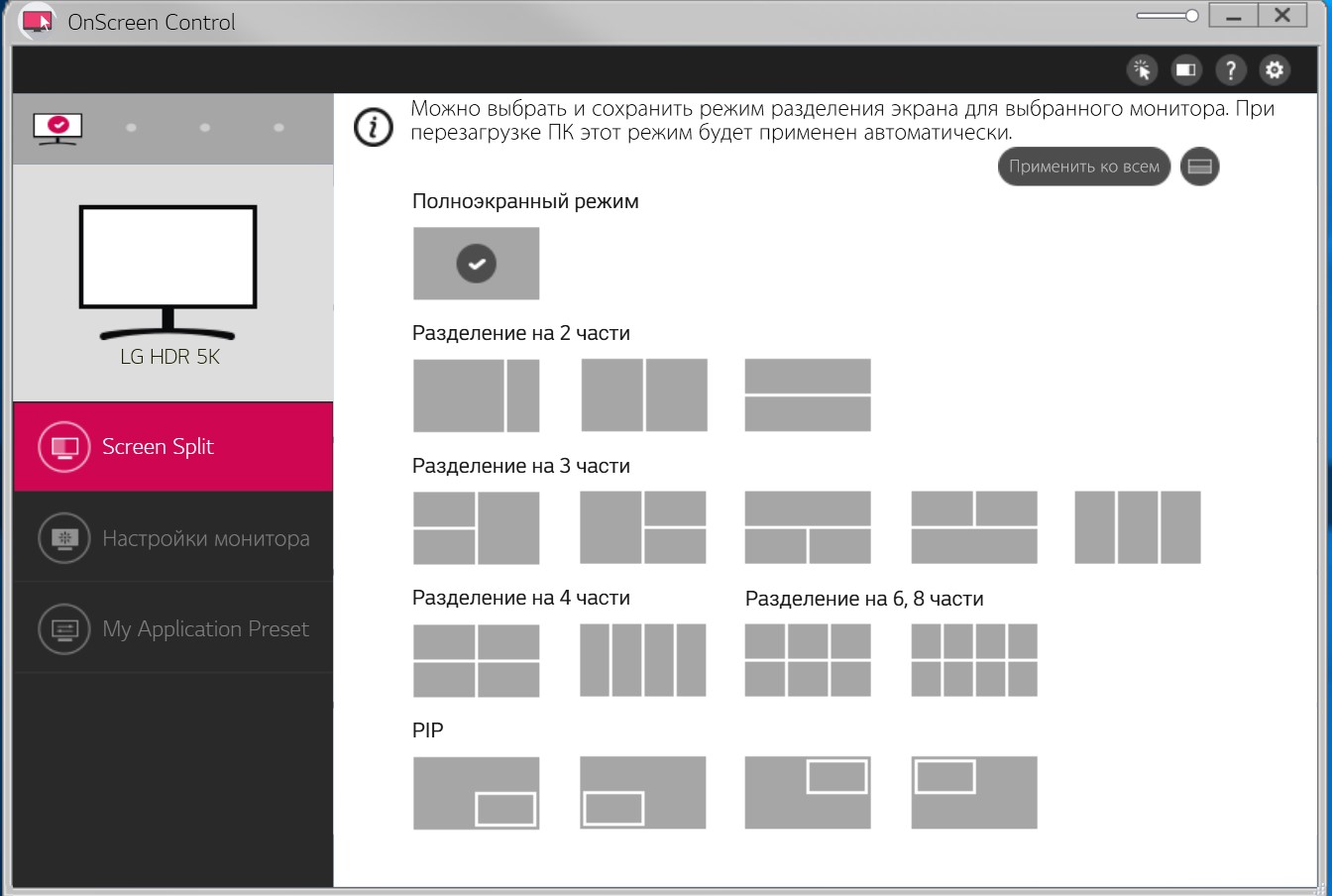1332x896 pixels.
Task: Click the 'Разделение на 6, 8 части' heading
Action: (864, 599)
